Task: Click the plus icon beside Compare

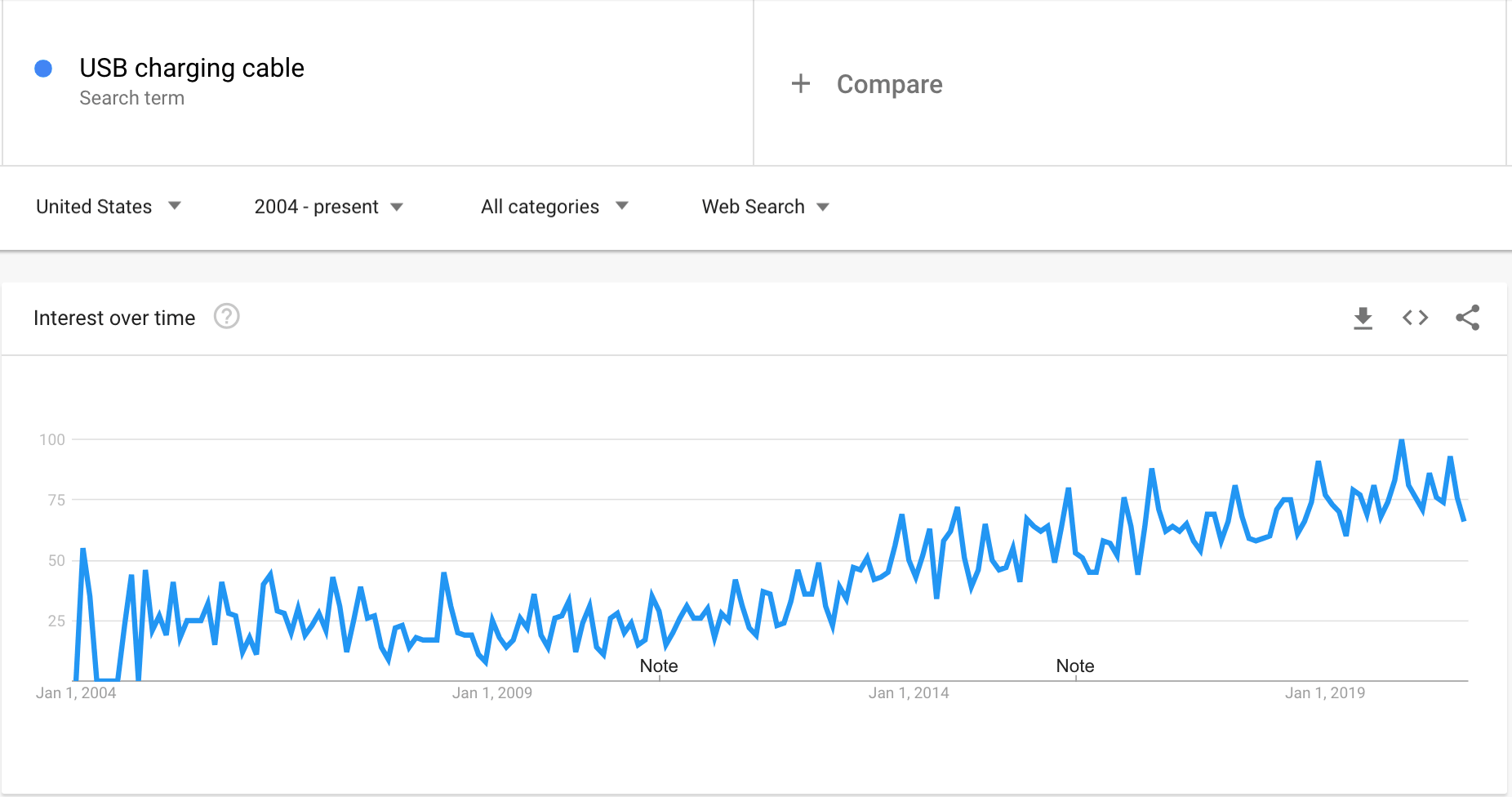Action: pos(801,83)
